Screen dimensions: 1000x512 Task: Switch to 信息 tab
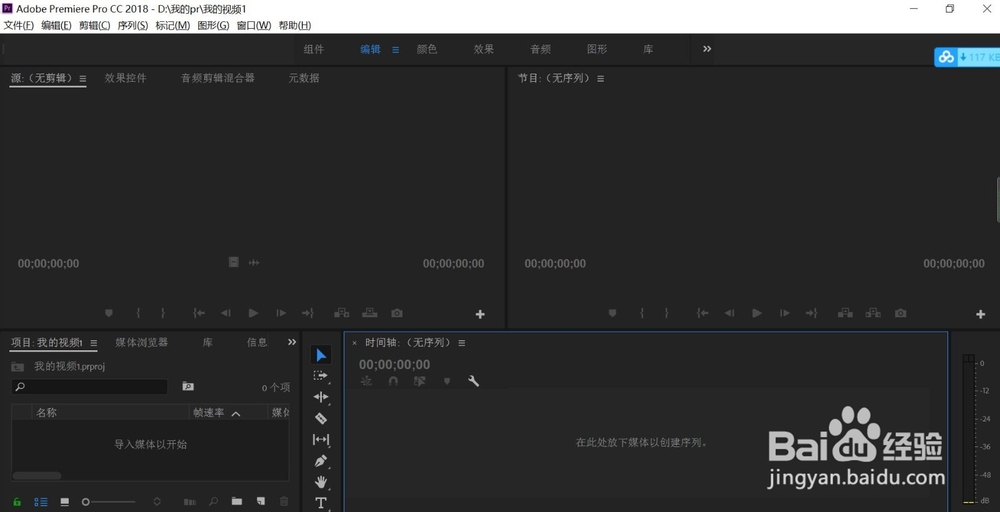click(257, 342)
